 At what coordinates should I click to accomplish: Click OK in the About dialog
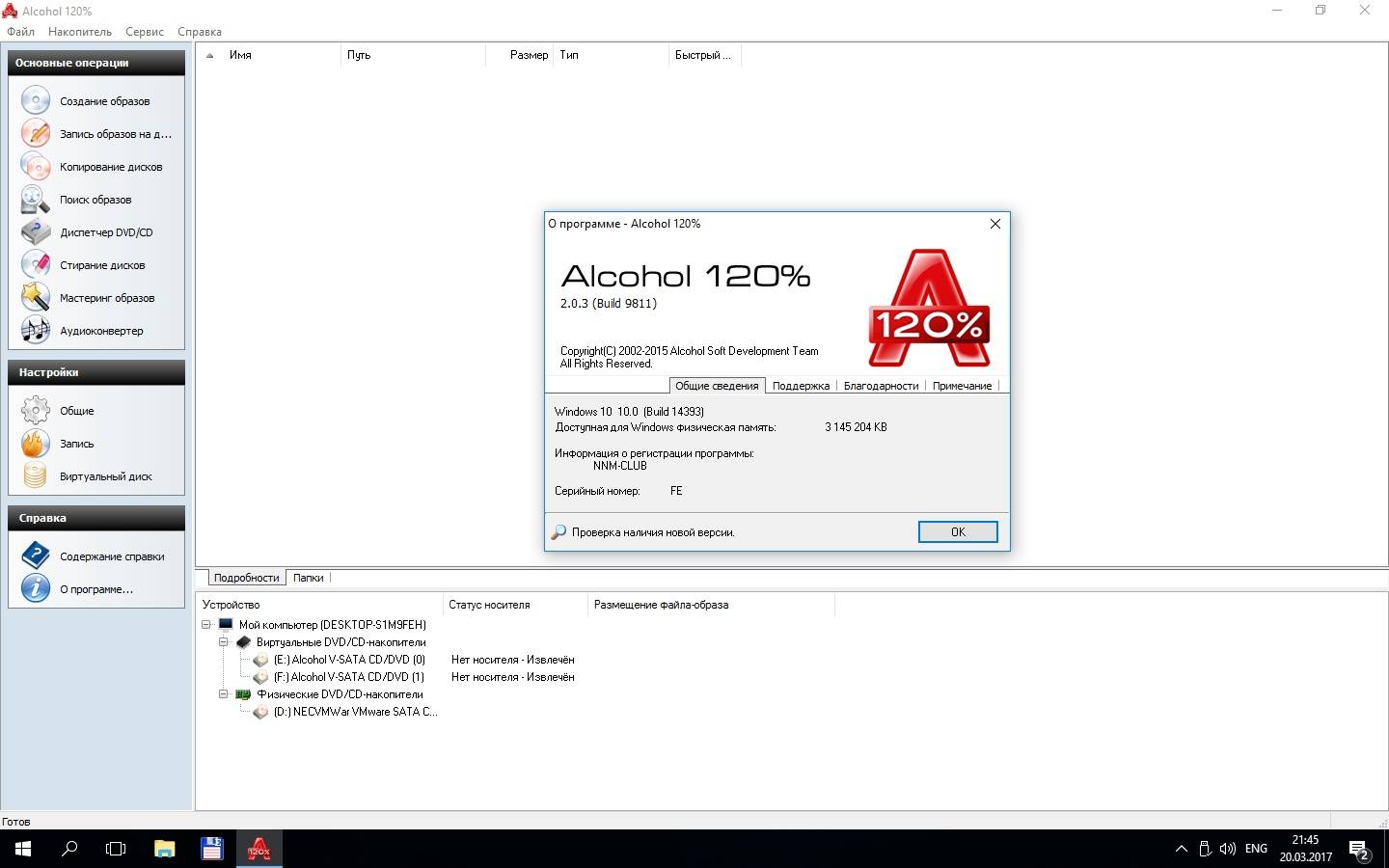click(958, 532)
